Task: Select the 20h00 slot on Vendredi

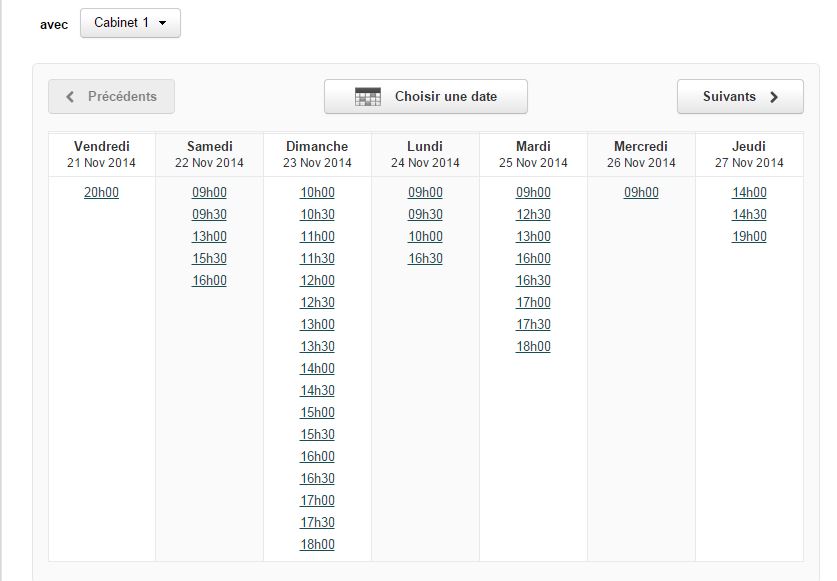Action: (101, 192)
